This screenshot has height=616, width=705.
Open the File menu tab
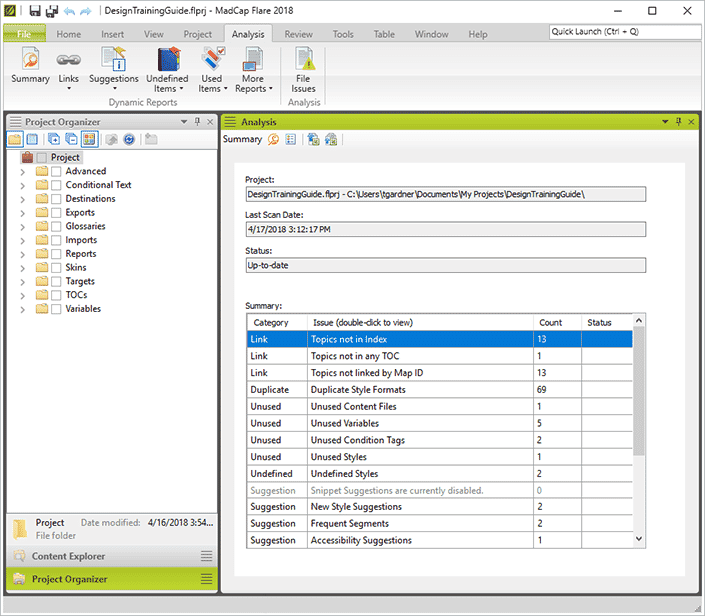(x=24, y=34)
